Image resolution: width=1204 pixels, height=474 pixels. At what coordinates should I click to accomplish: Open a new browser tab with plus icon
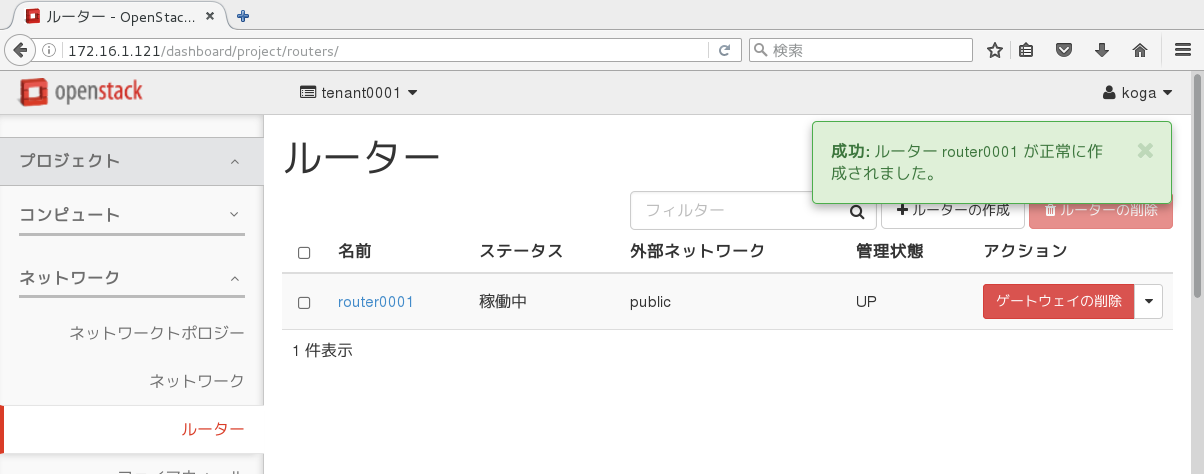(242, 15)
